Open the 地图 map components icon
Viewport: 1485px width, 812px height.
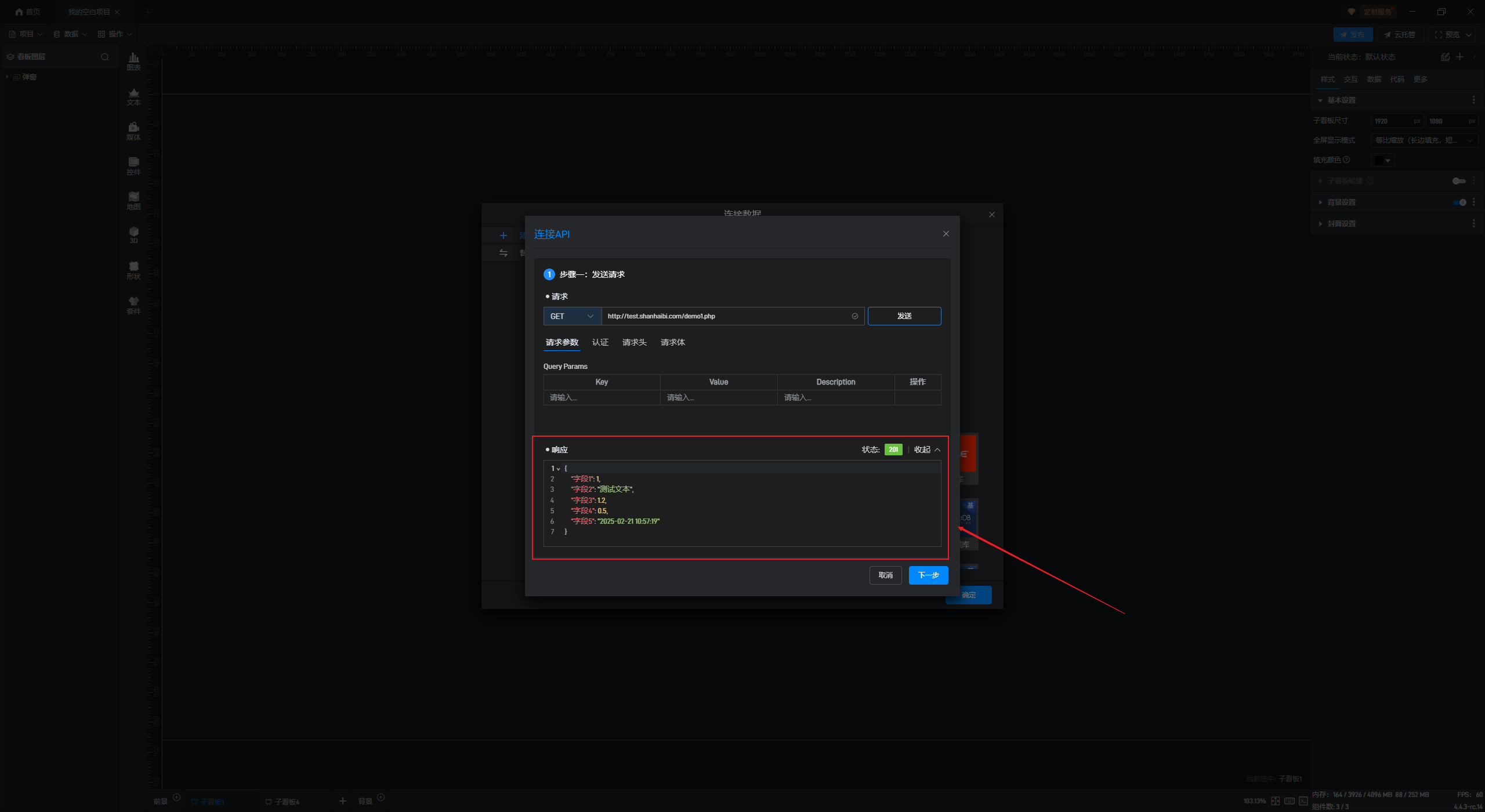click(x=133, y=200)
